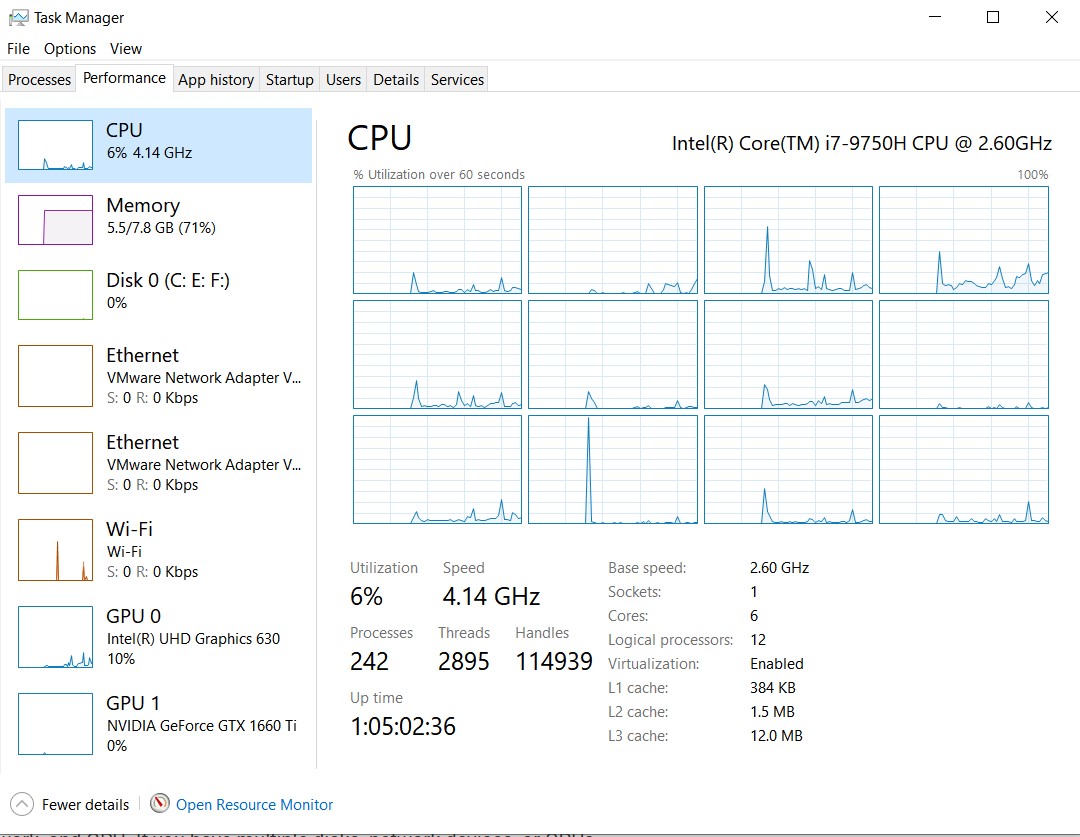Open the Options menu
Viewport: 1080px width, 837px height.
point(70,48)
